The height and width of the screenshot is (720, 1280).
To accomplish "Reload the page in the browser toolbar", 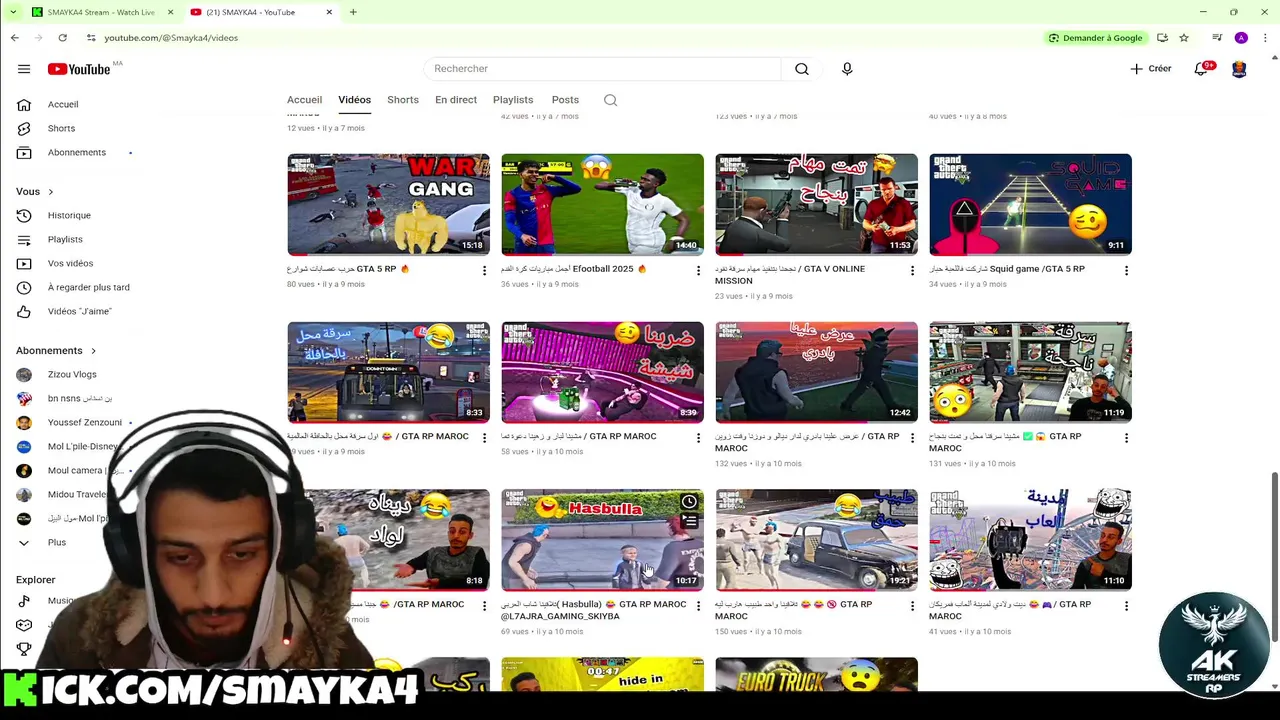I will [x=62, y=38].
